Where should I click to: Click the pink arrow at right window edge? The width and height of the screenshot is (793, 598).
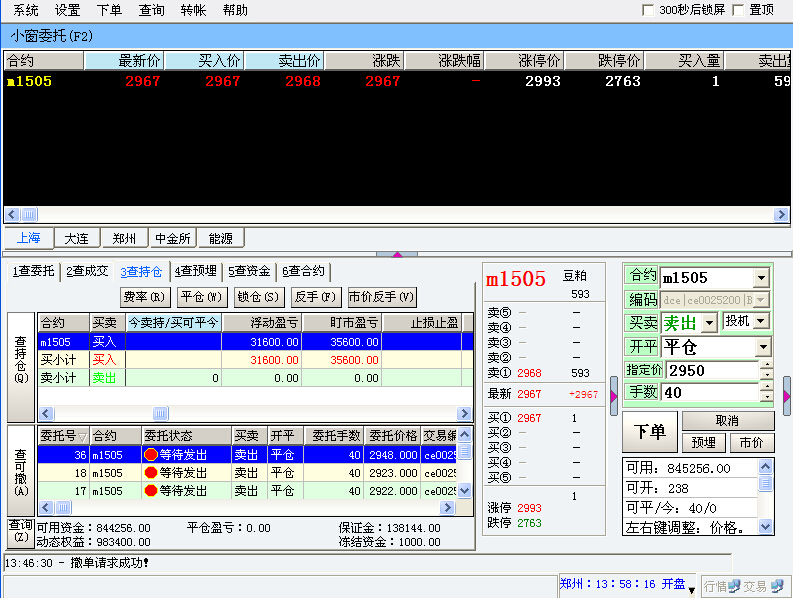[786, 396]
